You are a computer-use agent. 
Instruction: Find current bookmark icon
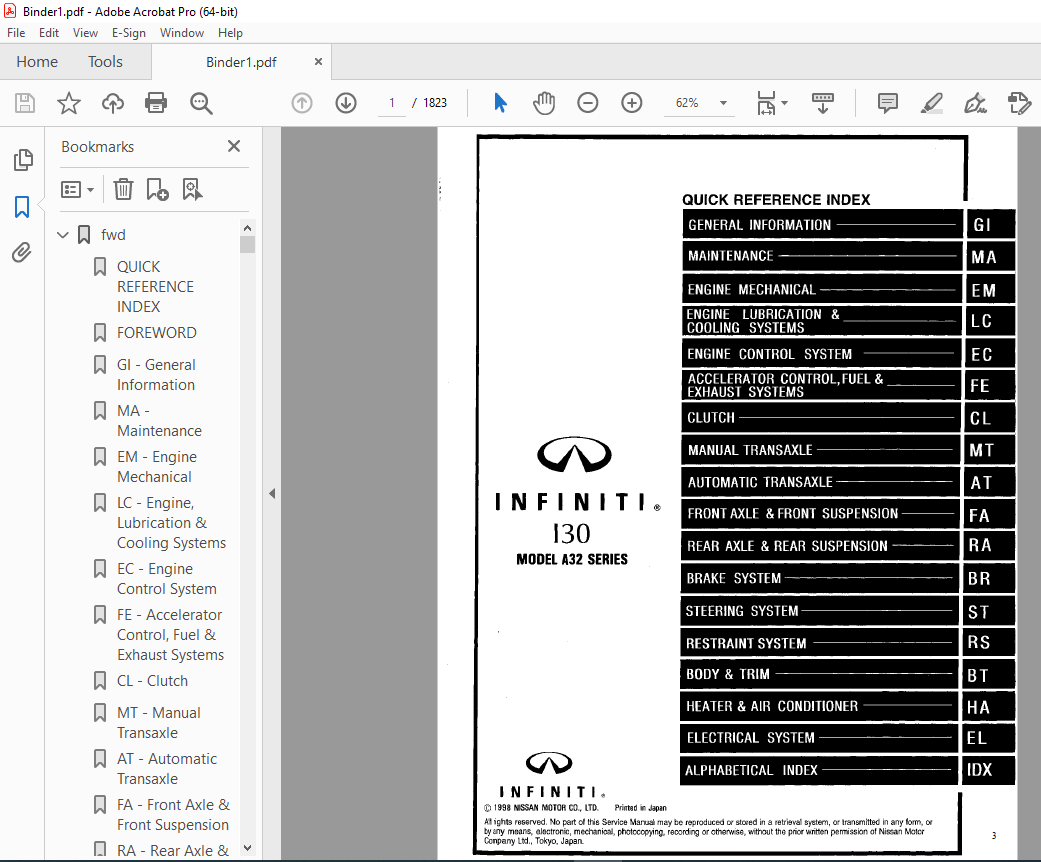(192, 190)
